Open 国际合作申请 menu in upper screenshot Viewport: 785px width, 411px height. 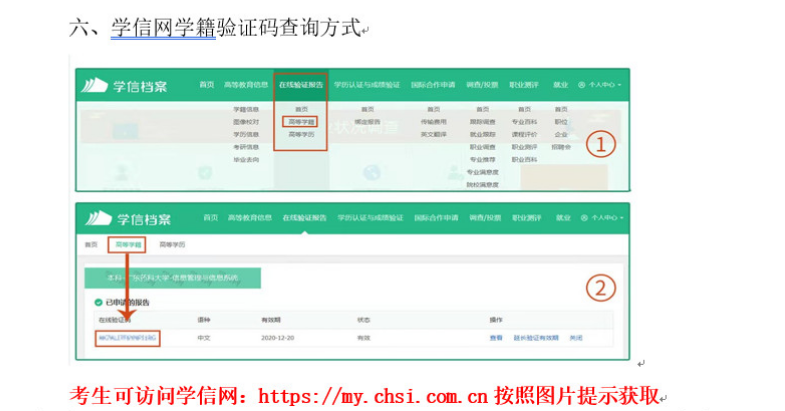click(x=433, y=85)
